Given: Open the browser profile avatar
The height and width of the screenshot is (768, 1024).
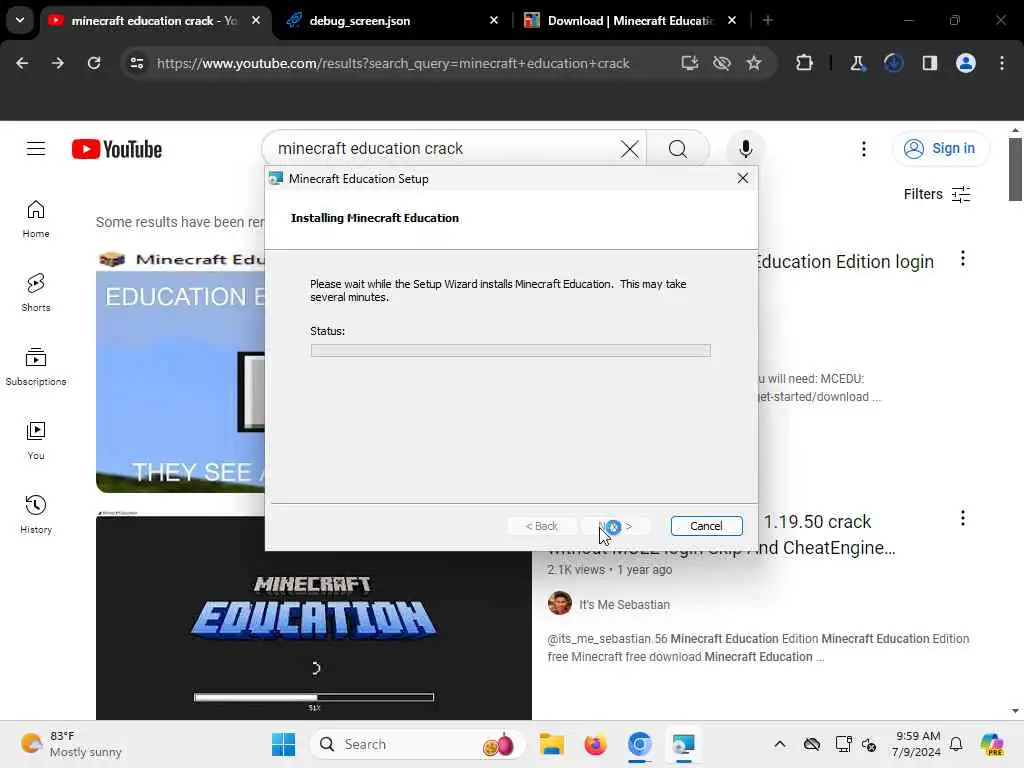Looking at the screenshot, I should 966,63.
